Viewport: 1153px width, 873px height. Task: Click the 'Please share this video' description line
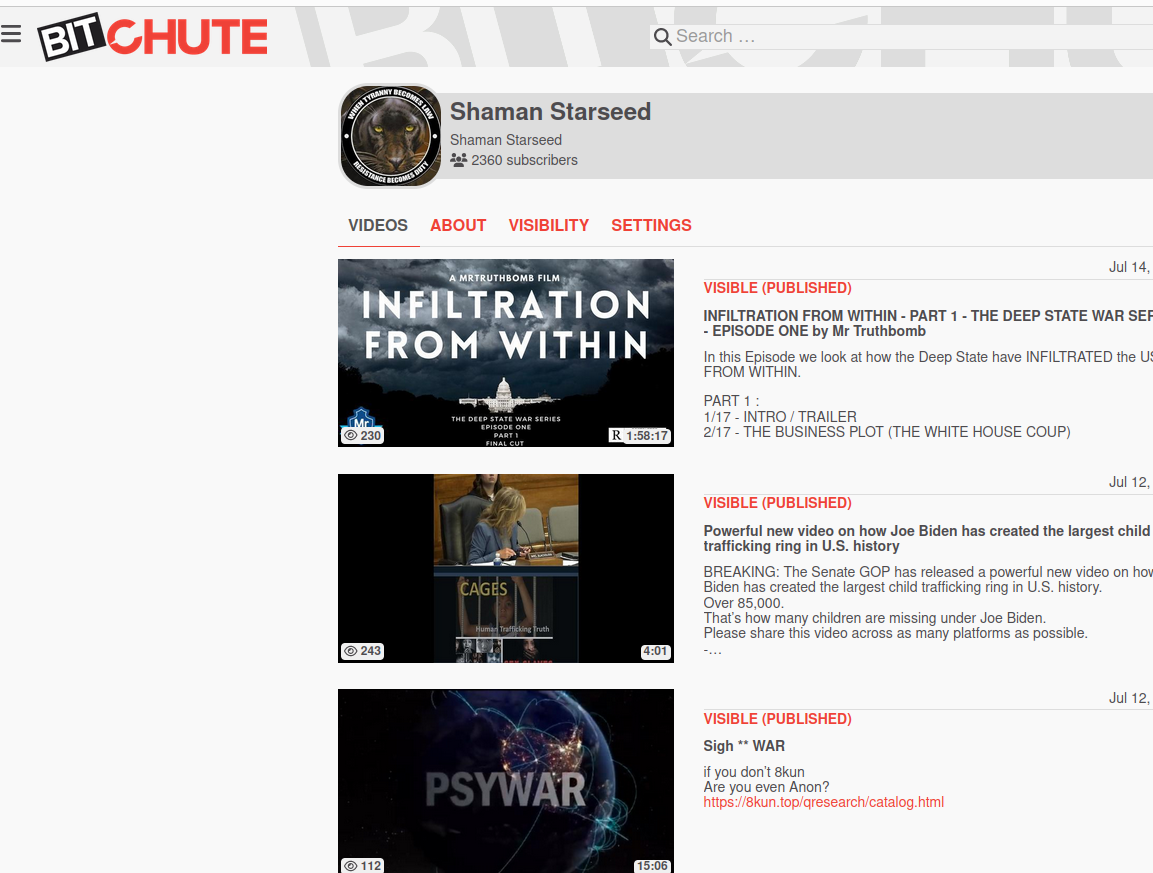896,633
